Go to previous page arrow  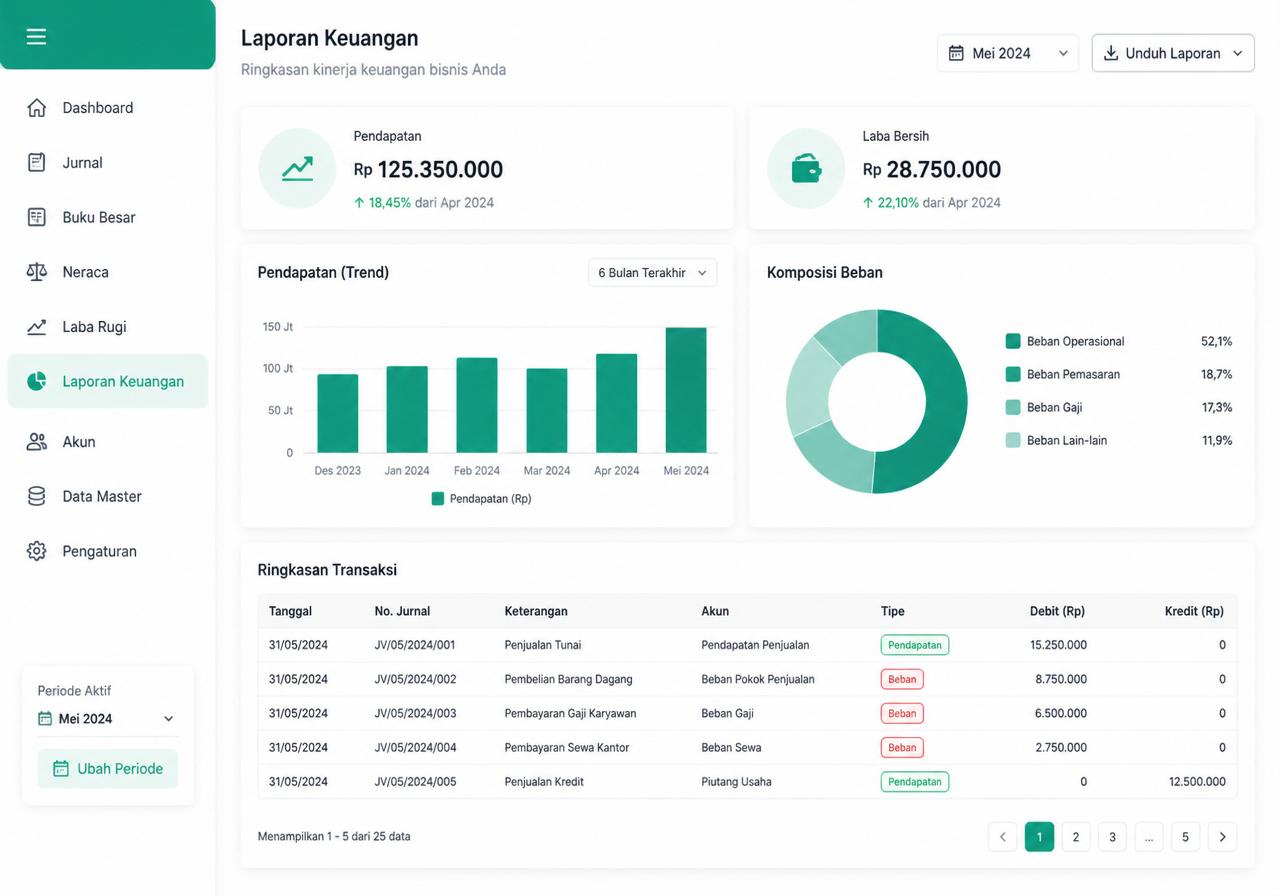[1002, 837]
